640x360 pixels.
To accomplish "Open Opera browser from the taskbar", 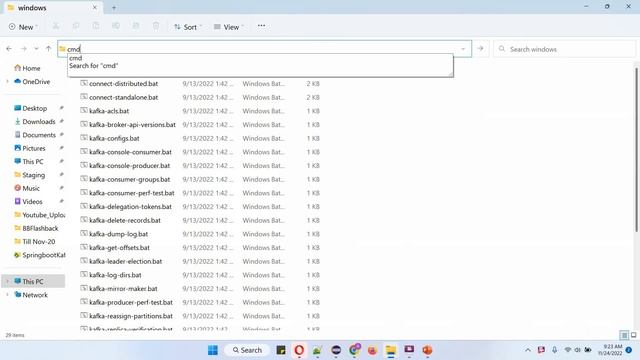I will 299,350.
